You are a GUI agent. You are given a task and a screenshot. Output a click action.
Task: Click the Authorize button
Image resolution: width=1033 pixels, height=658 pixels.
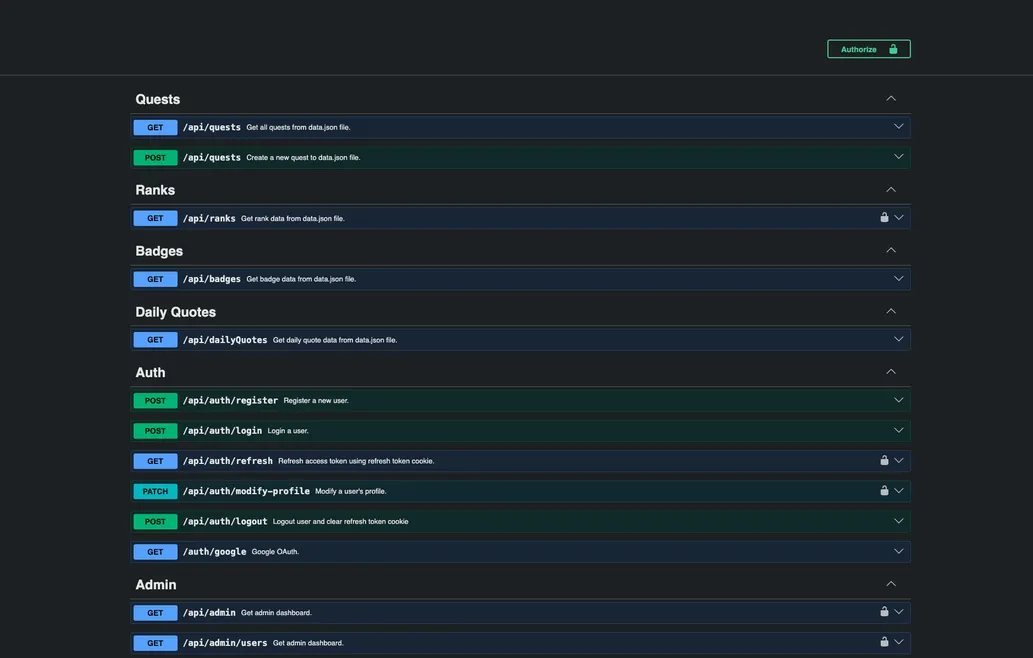(x=868, y=49)
